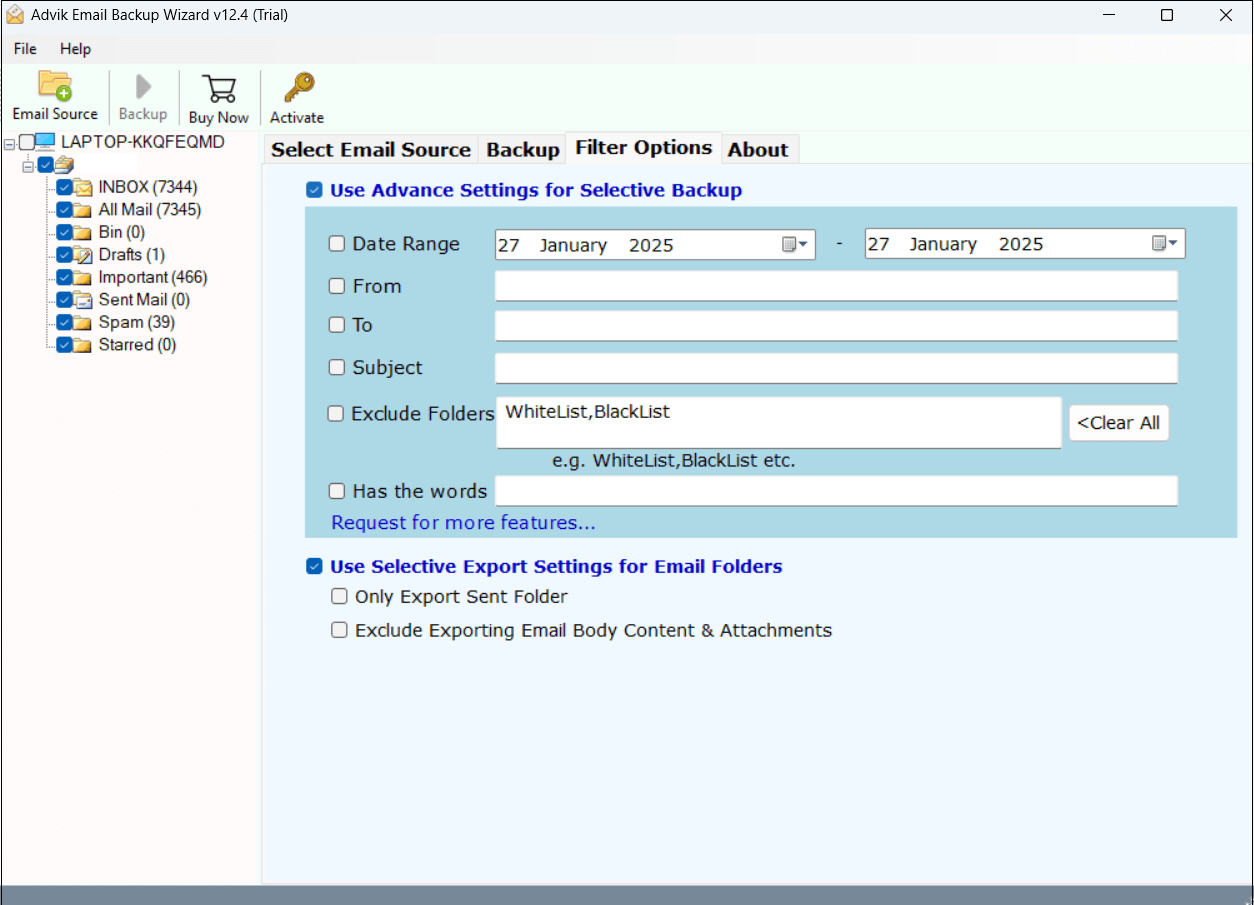Click the Exclude Folders text box
Viewport: 1254px width, 905px height.
coord(779,423)
